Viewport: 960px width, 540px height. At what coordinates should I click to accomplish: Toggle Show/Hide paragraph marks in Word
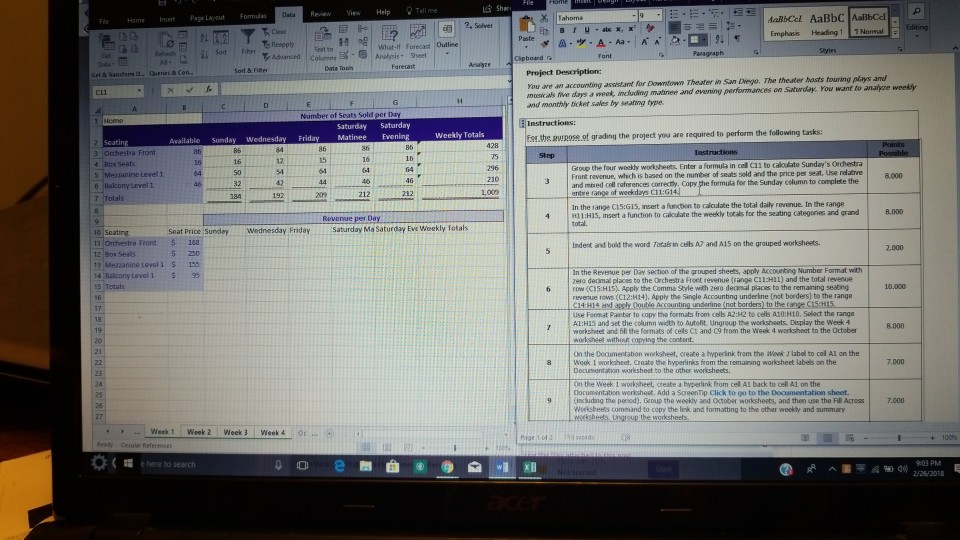pos(737,39)
